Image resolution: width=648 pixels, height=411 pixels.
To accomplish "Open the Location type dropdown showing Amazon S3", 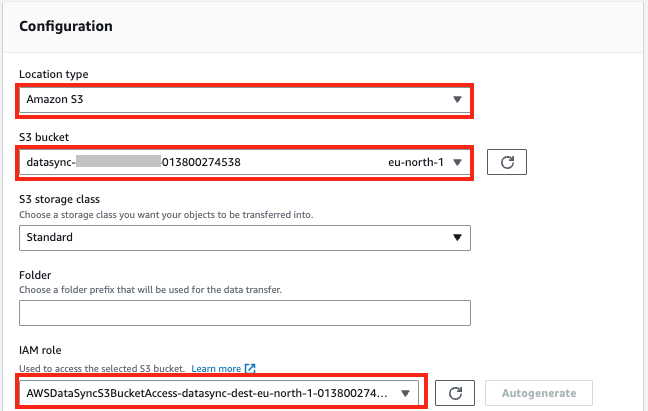I will [245, 100].
